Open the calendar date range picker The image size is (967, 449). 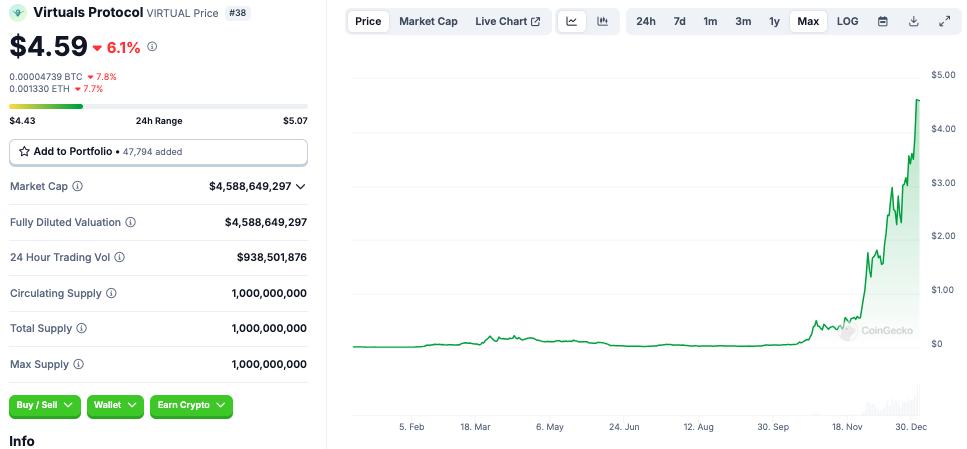882,21
